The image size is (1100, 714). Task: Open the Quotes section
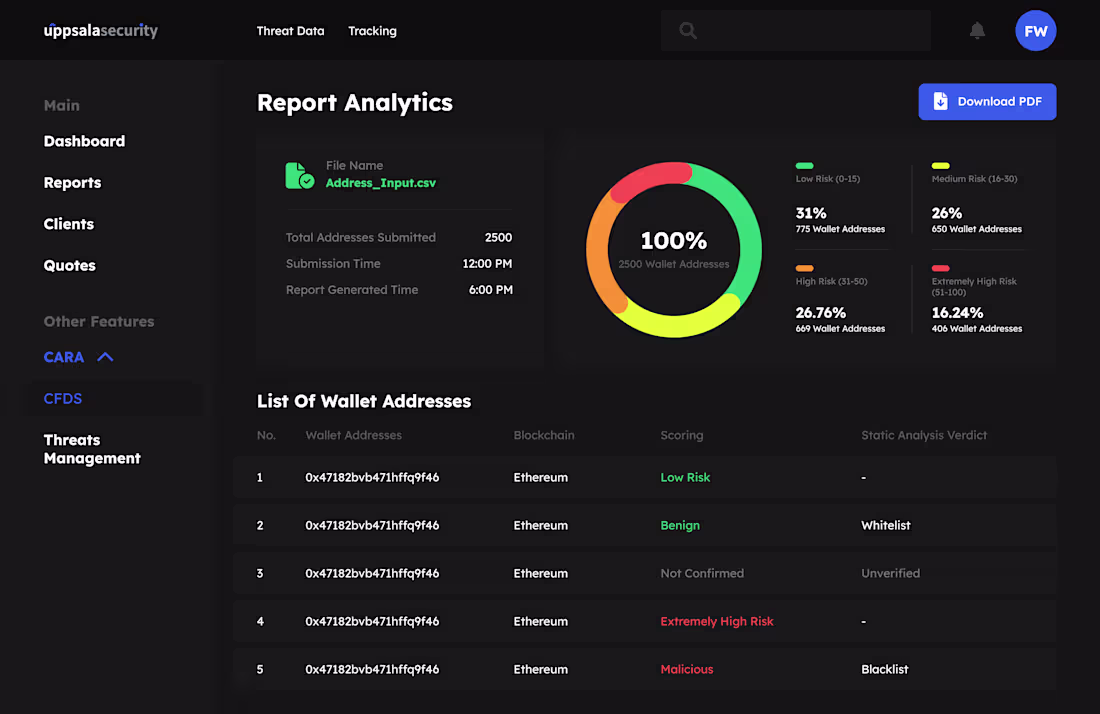point(69,265)
